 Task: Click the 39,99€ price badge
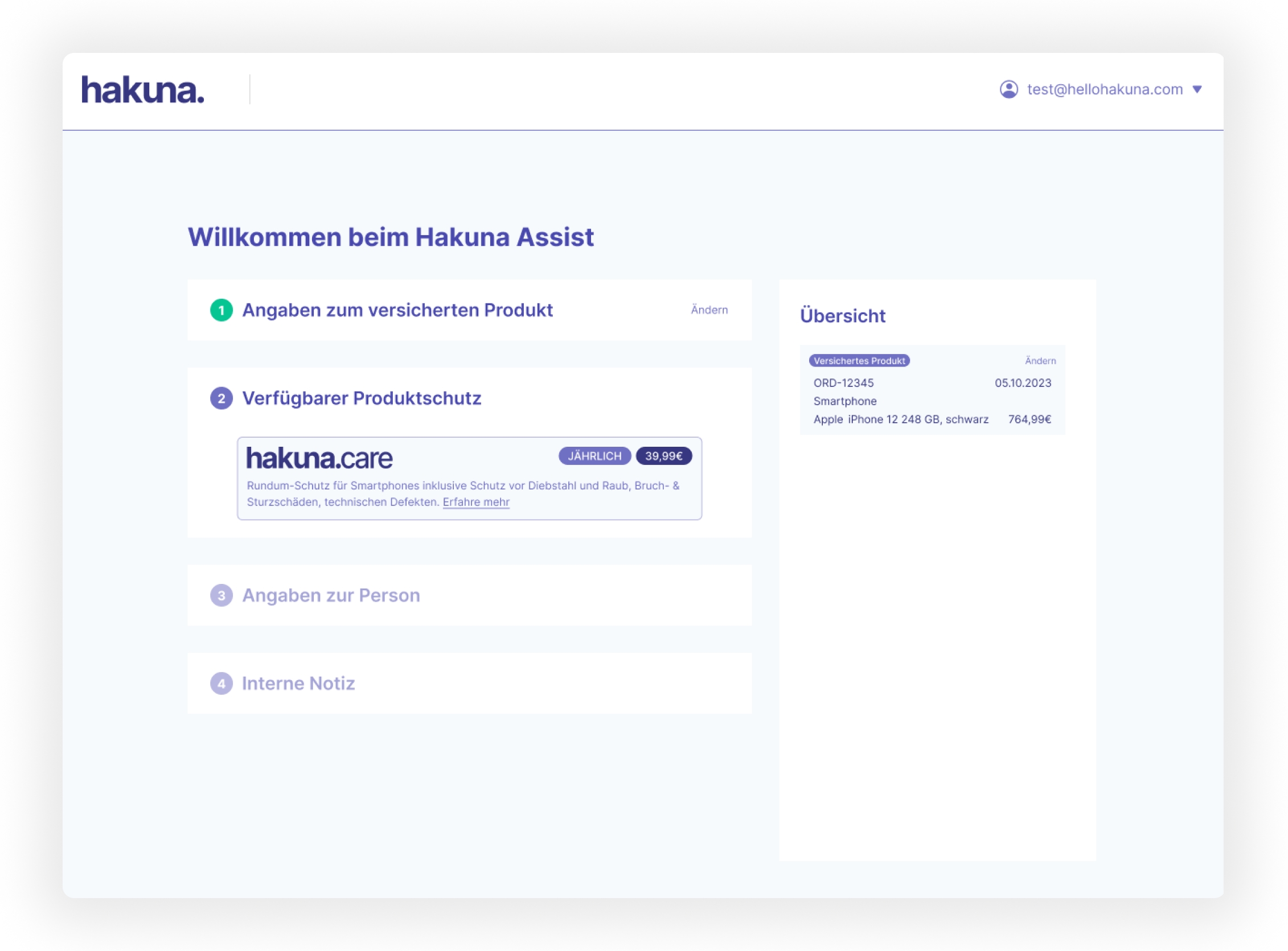point(663,456)
